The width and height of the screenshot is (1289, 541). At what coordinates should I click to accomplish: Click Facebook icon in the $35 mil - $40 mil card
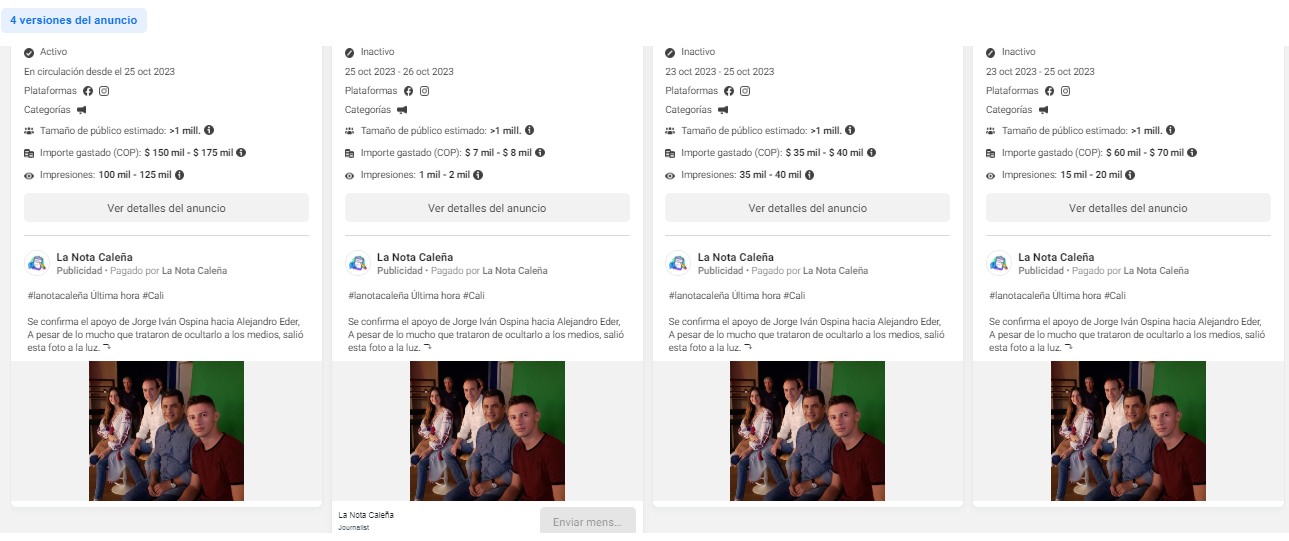coord(729,91)
